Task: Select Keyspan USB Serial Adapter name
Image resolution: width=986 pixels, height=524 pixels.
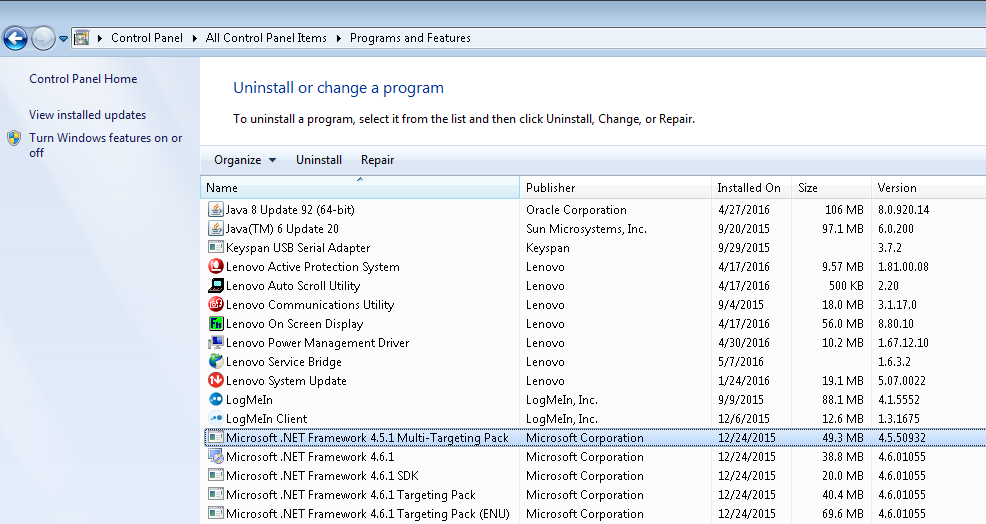Action: (x=297, y=247)
